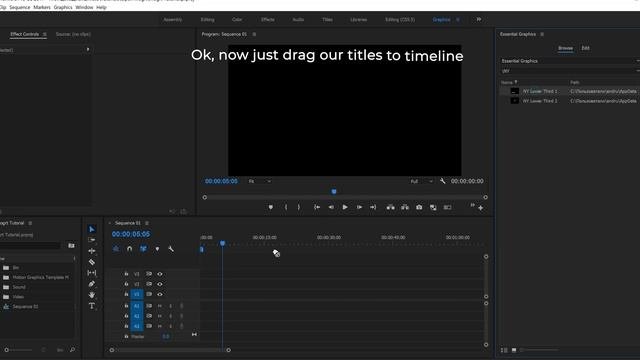The height and width of the screenshot is (360, 640).
Task: Open the Window menu
Action: [x=84, y=7]
